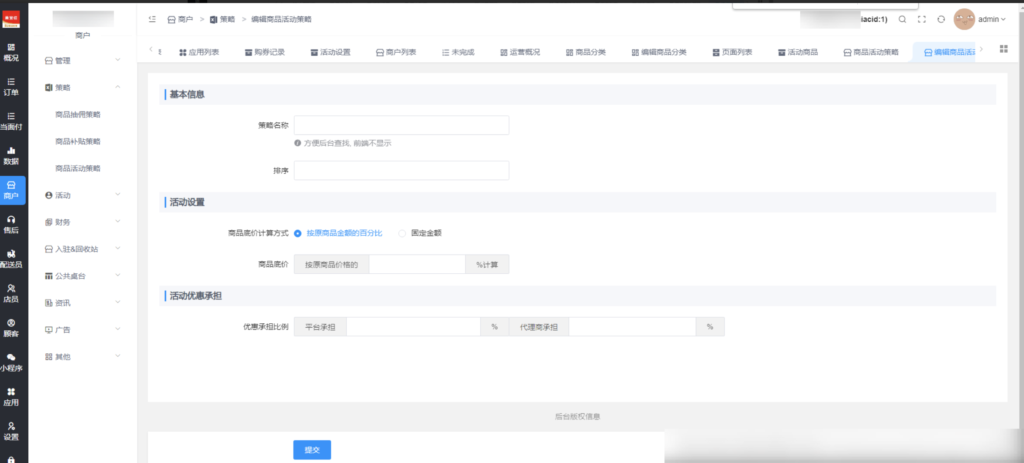Expand the 入驻&回收站 menu group

click(x=82, y=249)
